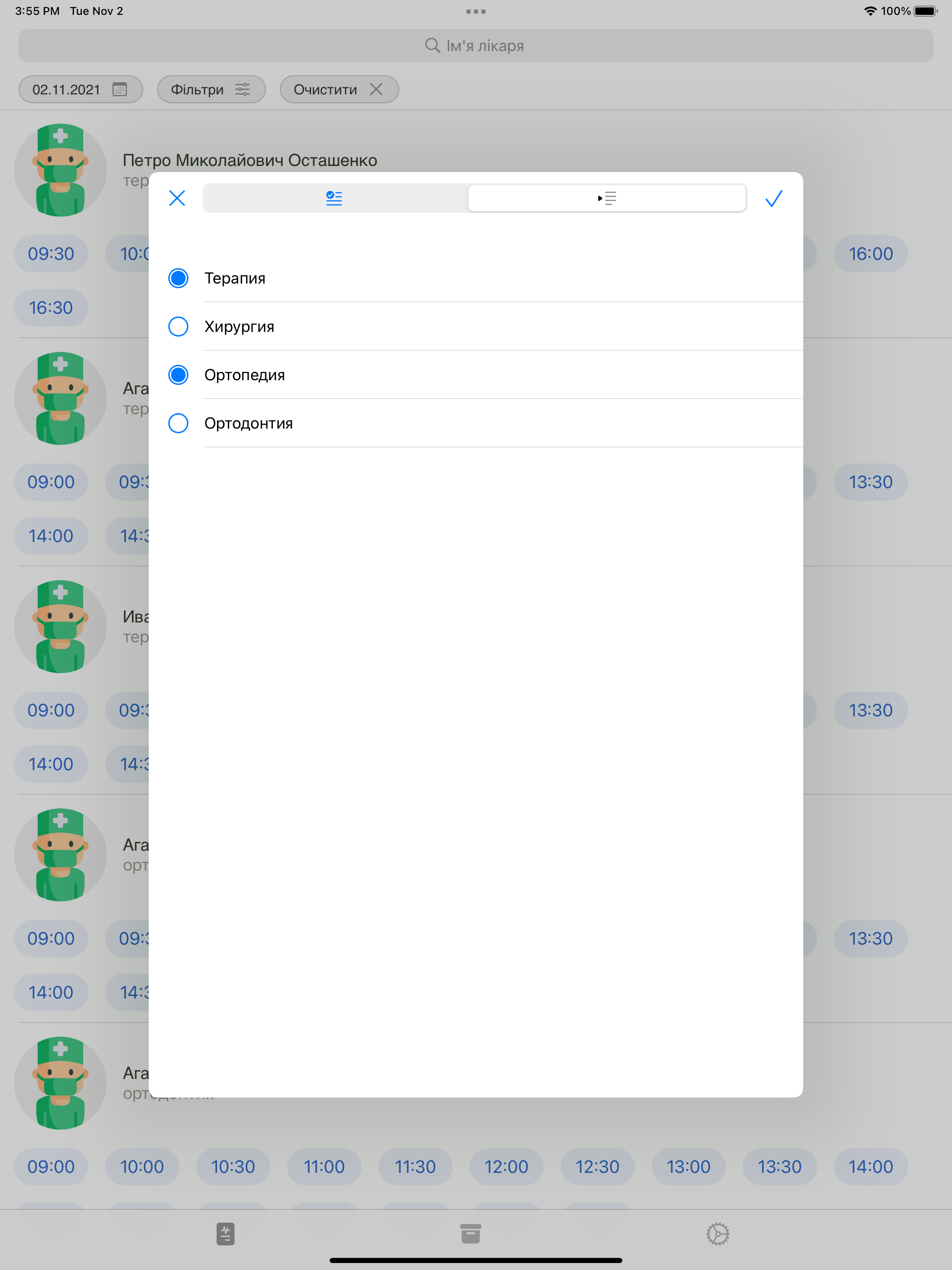Toggle the Терапия radio button

(x=178, y=278)
